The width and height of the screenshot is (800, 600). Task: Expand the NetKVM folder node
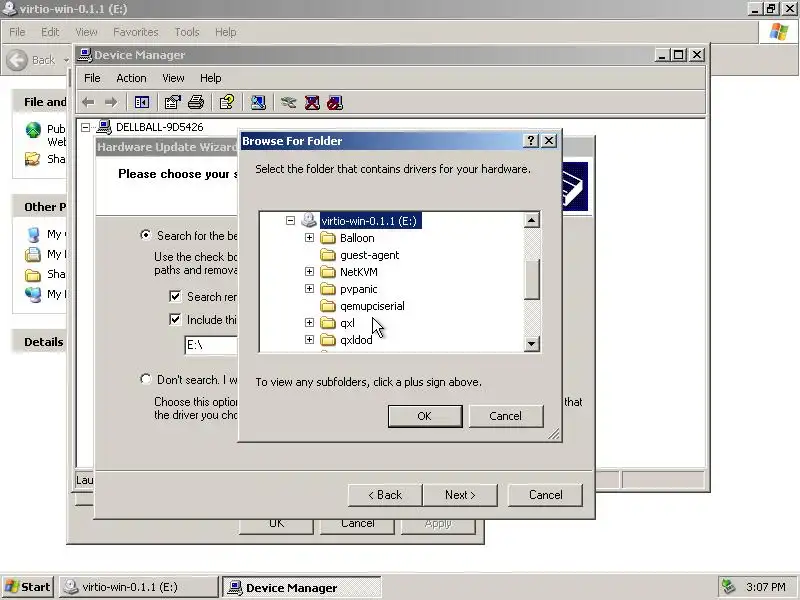point(309,271)
